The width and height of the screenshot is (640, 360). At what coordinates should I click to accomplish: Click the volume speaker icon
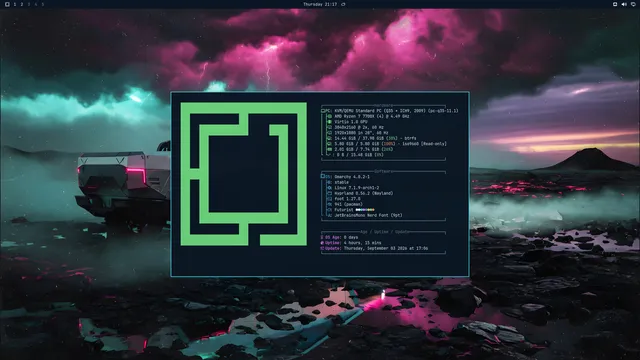[624, 4]
